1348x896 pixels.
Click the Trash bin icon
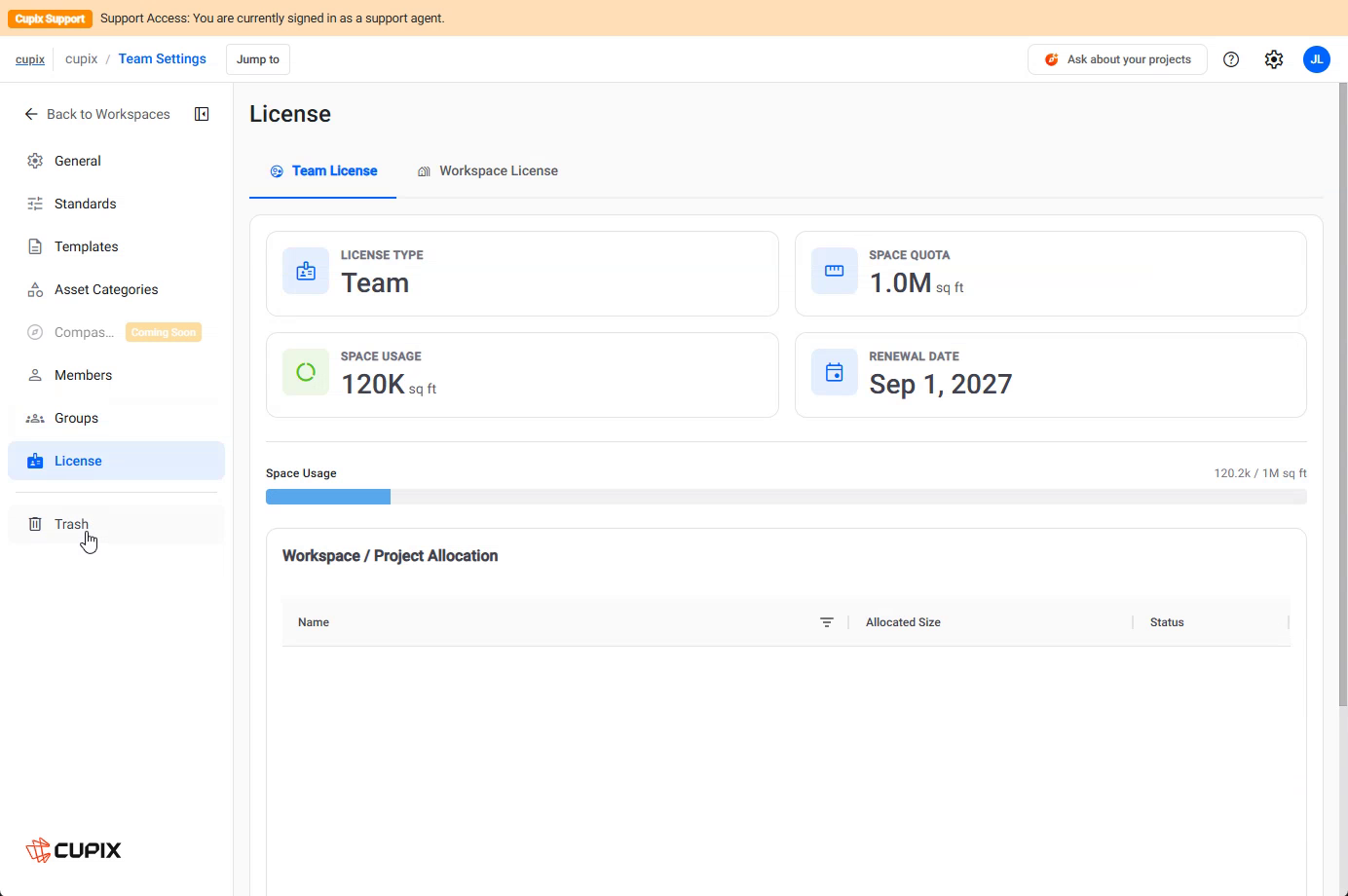(35, 524)
